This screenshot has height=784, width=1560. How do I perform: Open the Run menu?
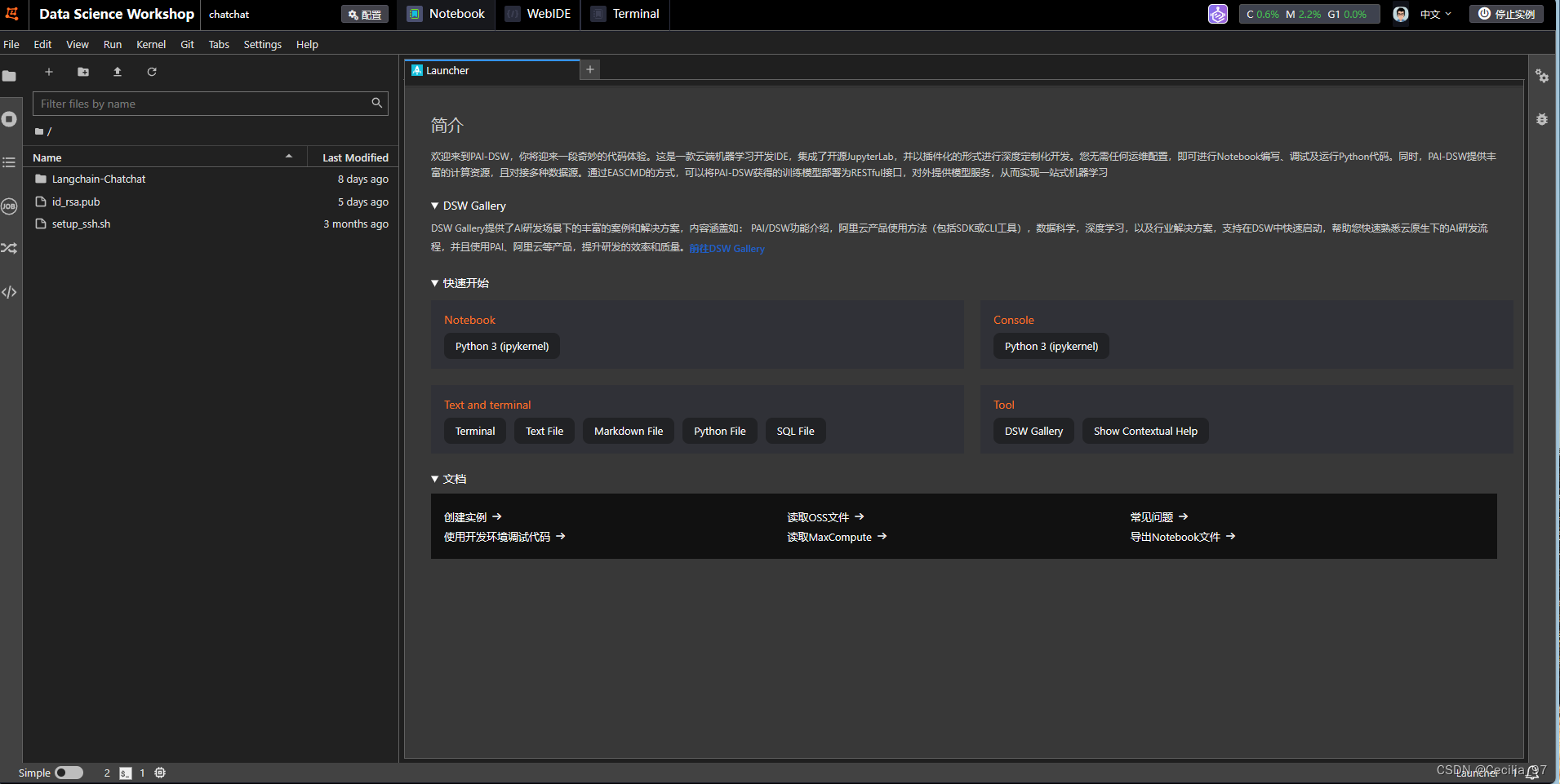(x=113, y=44)
